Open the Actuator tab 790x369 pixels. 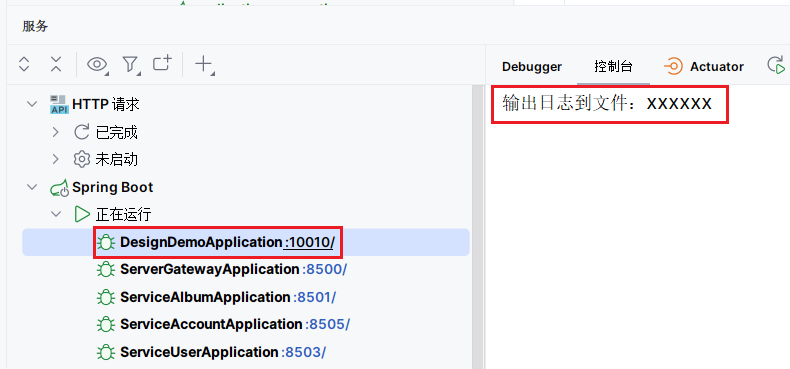[704, 67]
